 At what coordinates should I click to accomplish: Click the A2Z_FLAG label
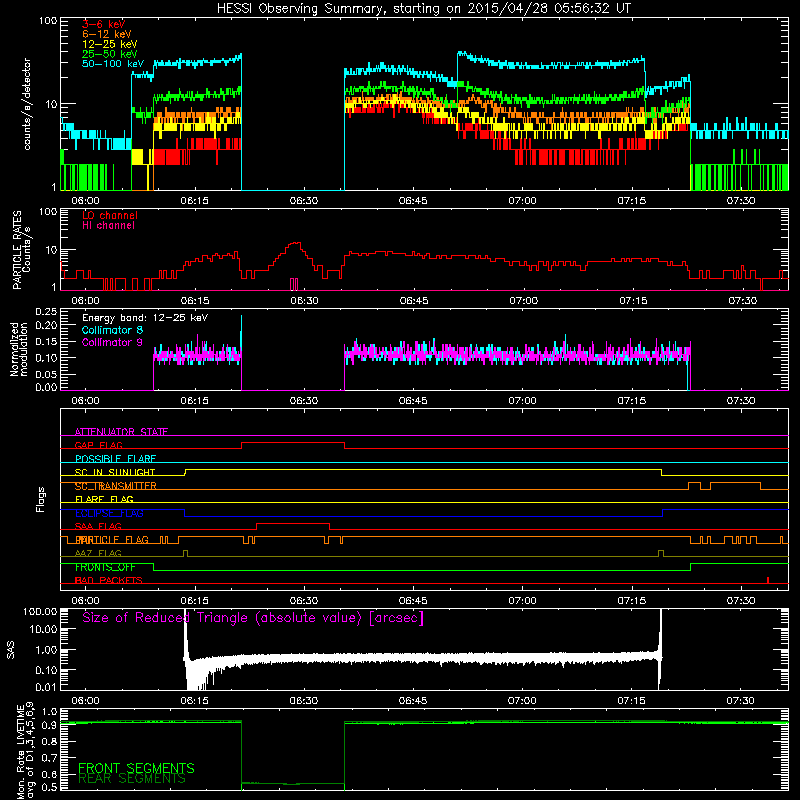tap(98, 554)
